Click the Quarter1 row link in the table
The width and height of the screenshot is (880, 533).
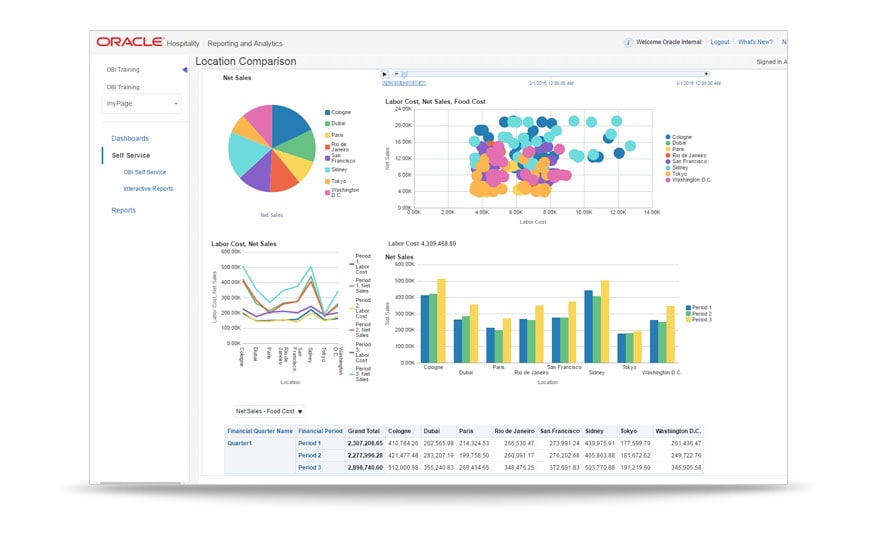point(240,443)
